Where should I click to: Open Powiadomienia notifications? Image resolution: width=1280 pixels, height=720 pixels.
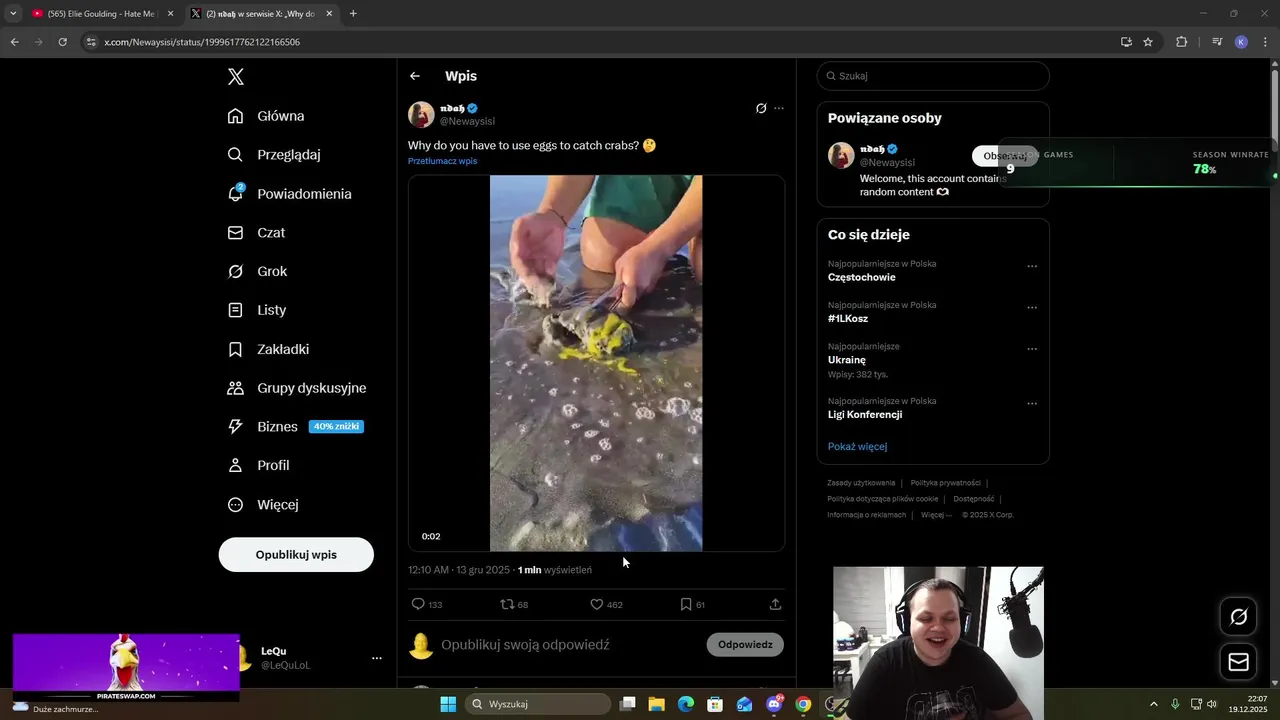(290, 194)
